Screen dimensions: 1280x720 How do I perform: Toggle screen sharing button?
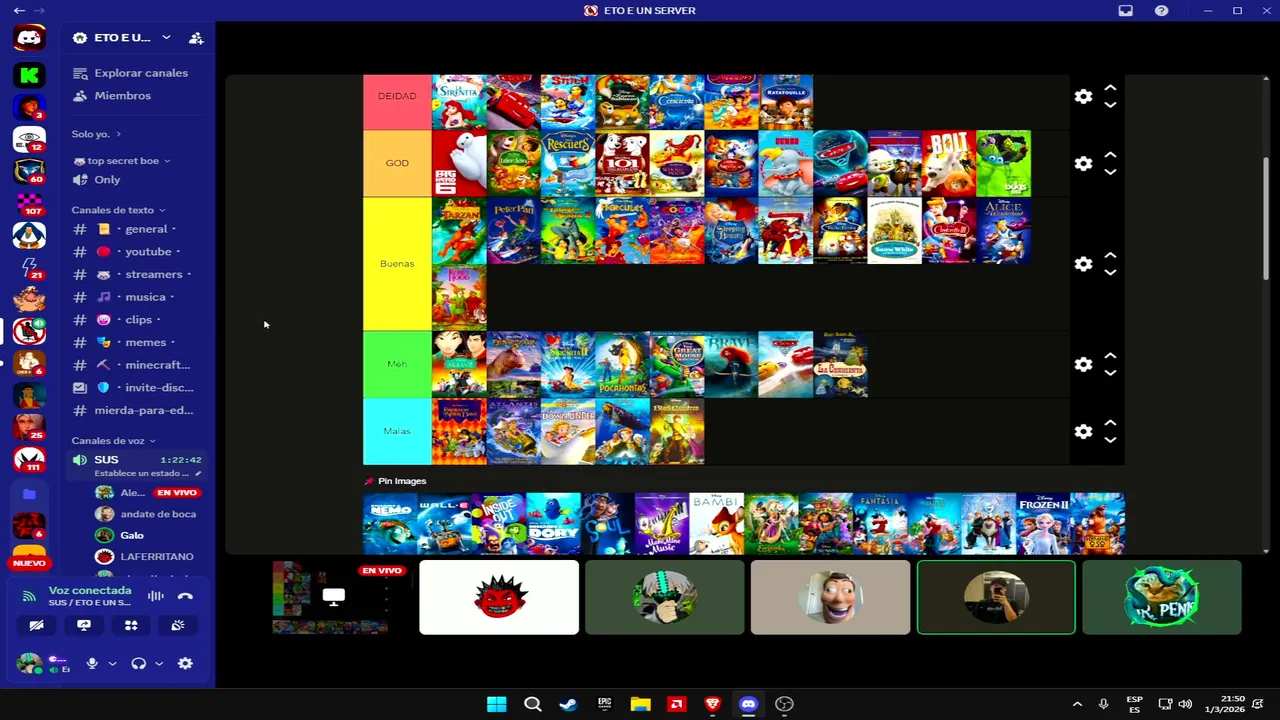click(x=84, y=625)
